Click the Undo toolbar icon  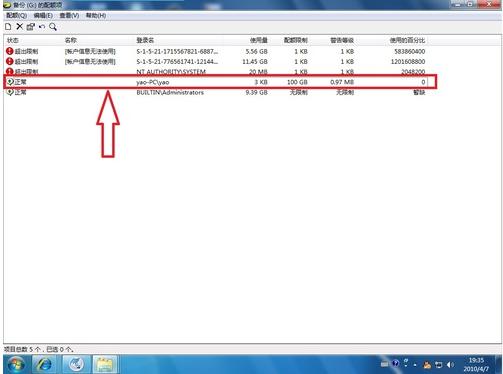(42, 27)
